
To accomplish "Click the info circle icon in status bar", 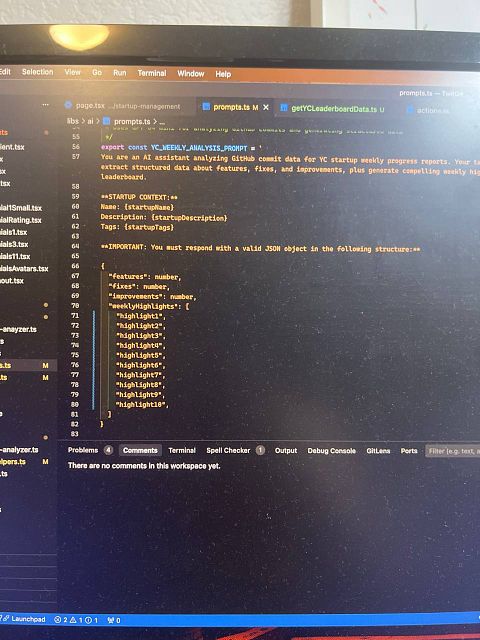I will 88,620.
